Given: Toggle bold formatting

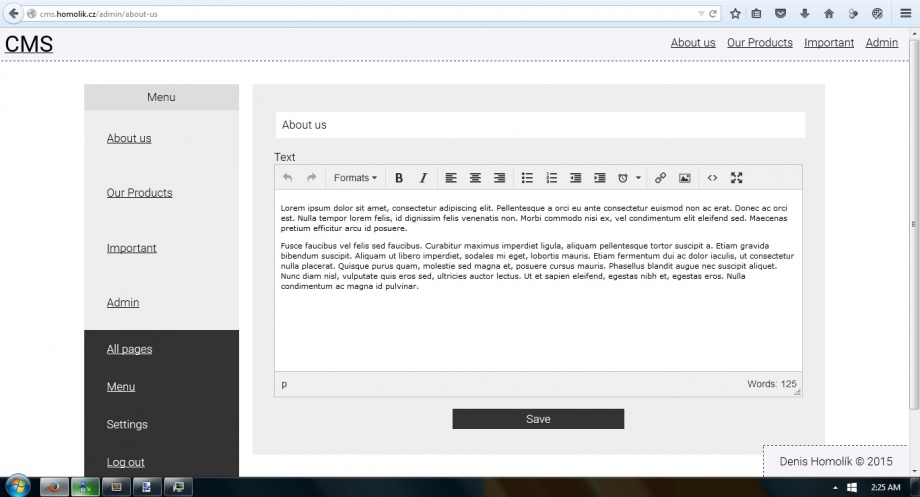Looking at the screenshot, I should tap(399, 178).
